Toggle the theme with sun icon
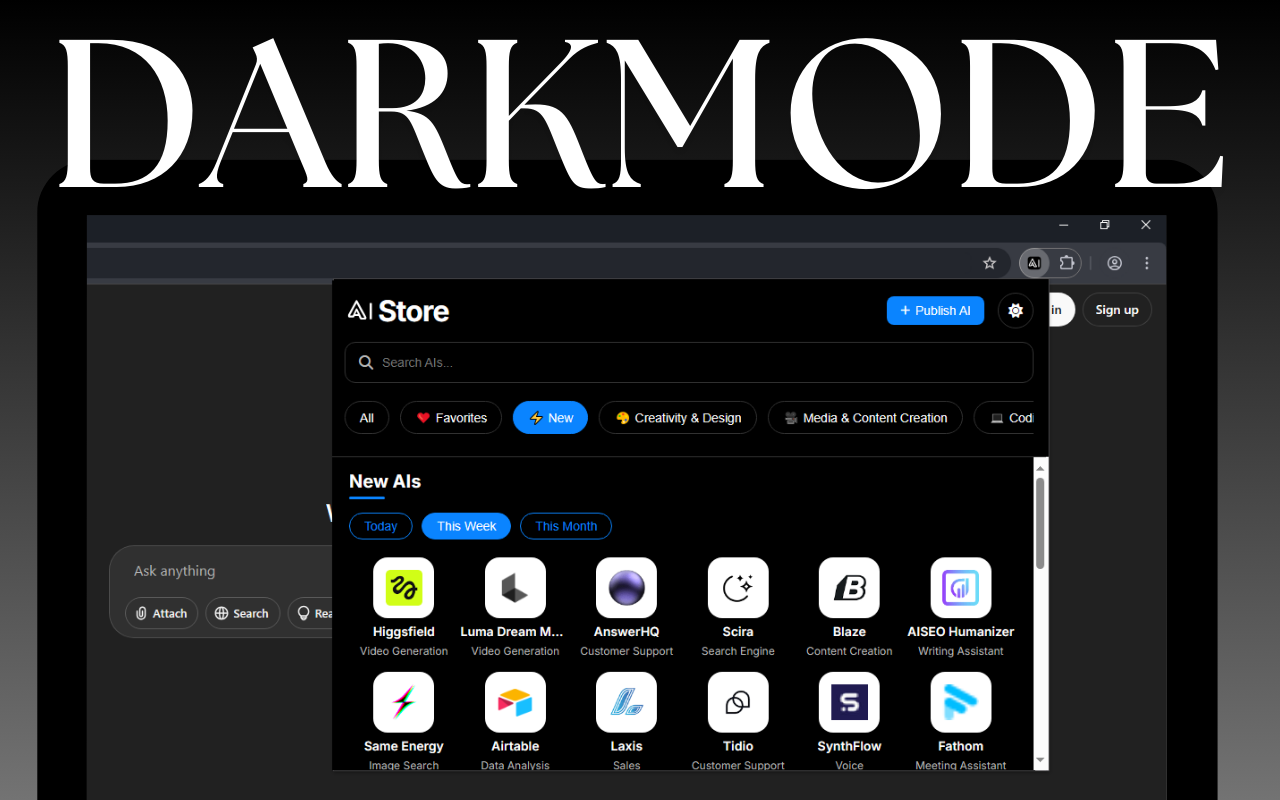1280x800 pixels. tap(1016, 311)
